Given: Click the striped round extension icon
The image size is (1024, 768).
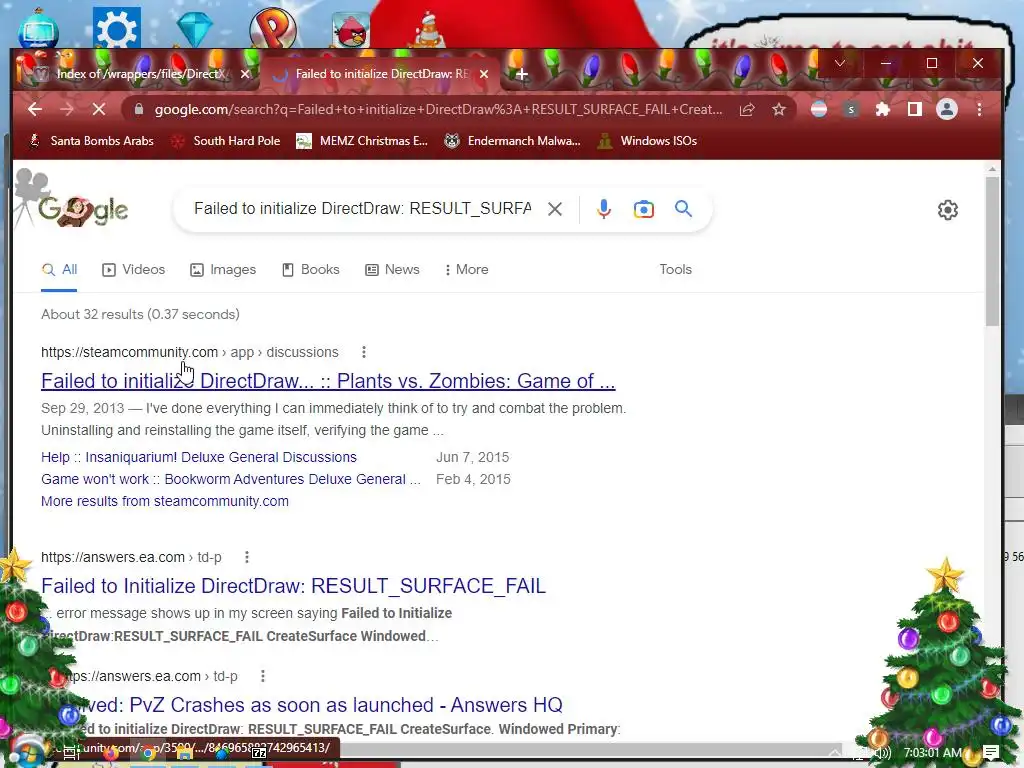Looking at the screenshot, I should coord(818,109).
